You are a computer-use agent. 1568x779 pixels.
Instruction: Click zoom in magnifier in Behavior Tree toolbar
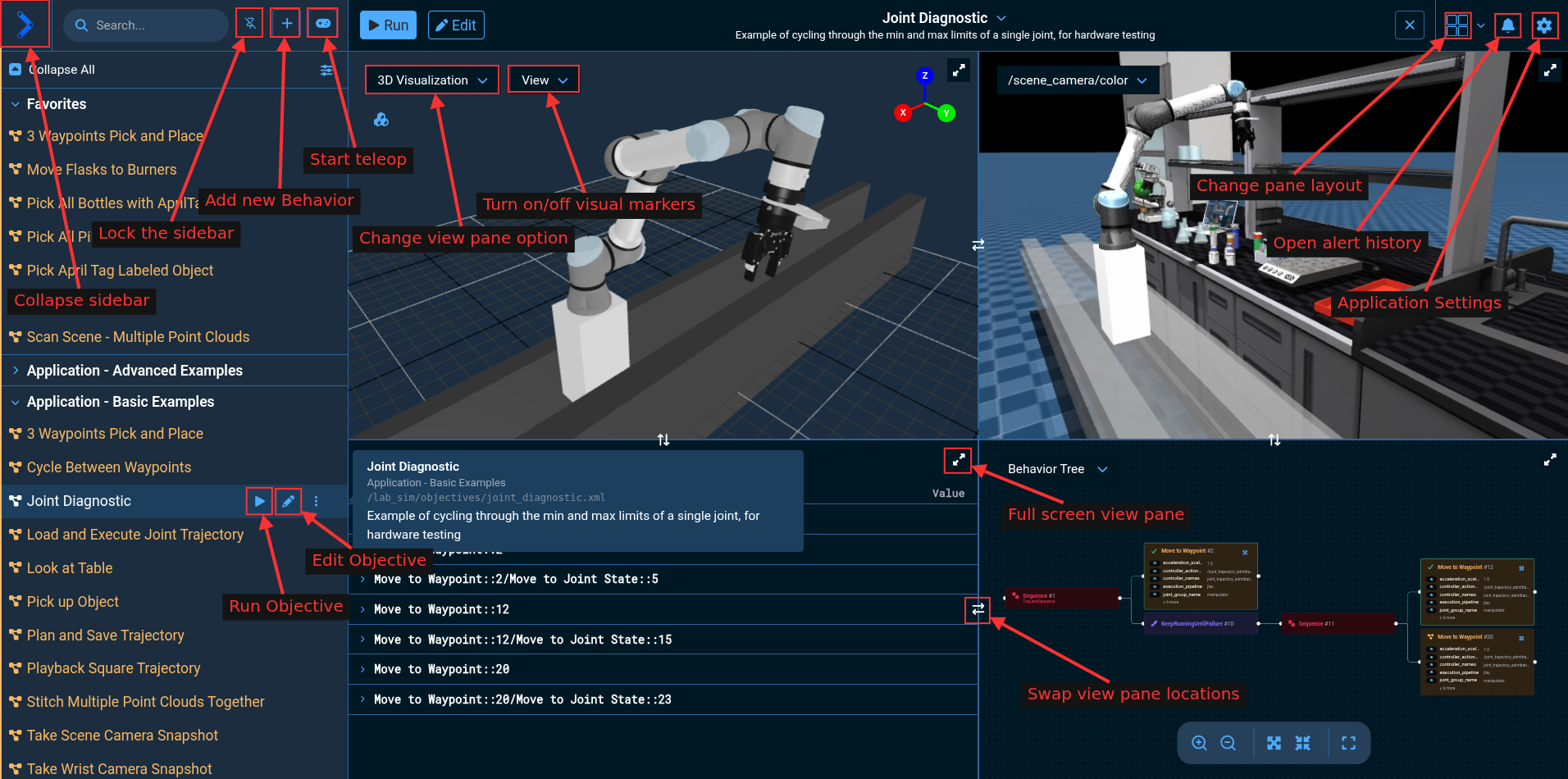(x=1199, y=743)
